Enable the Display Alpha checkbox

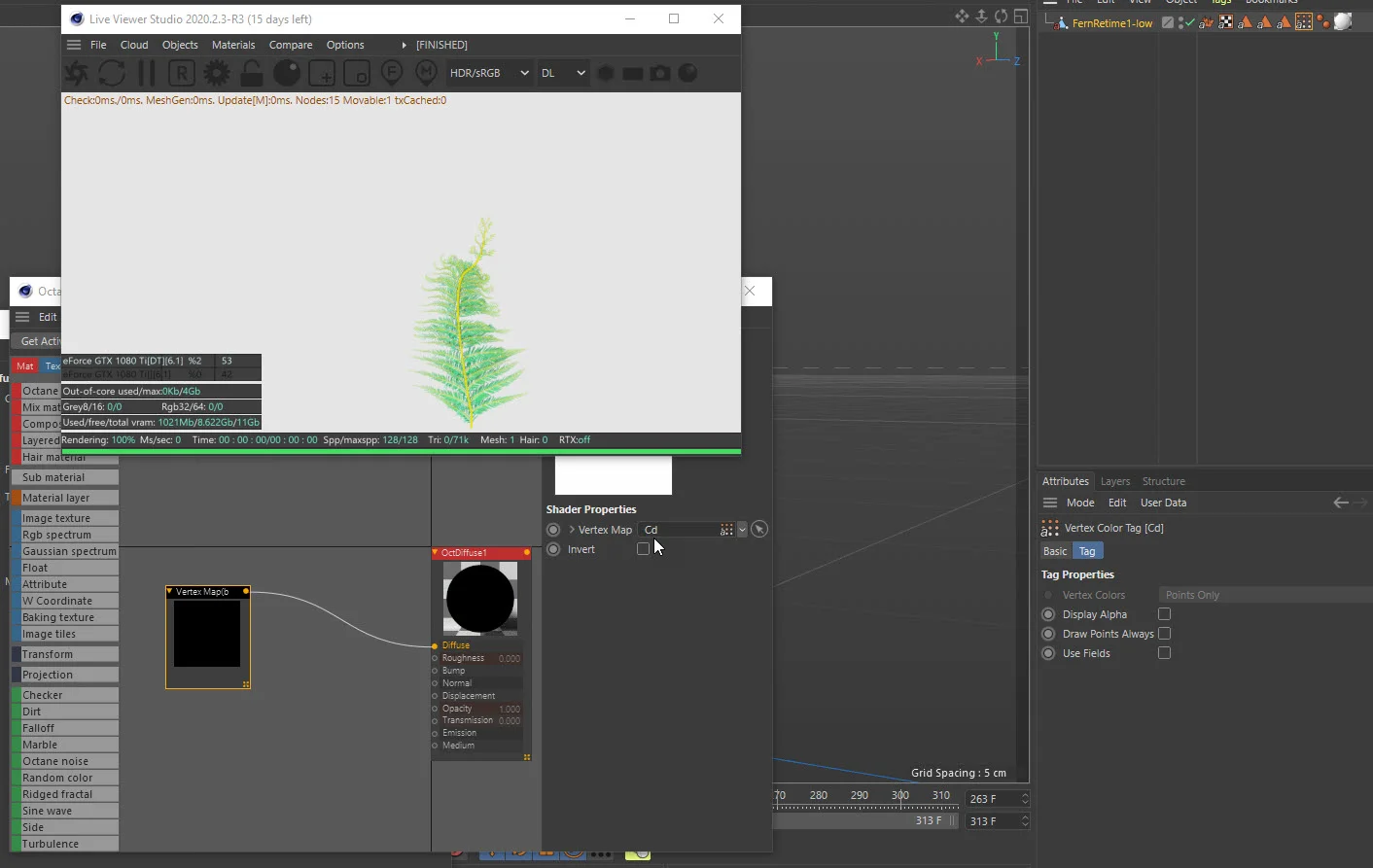[x=1163, y=613]
